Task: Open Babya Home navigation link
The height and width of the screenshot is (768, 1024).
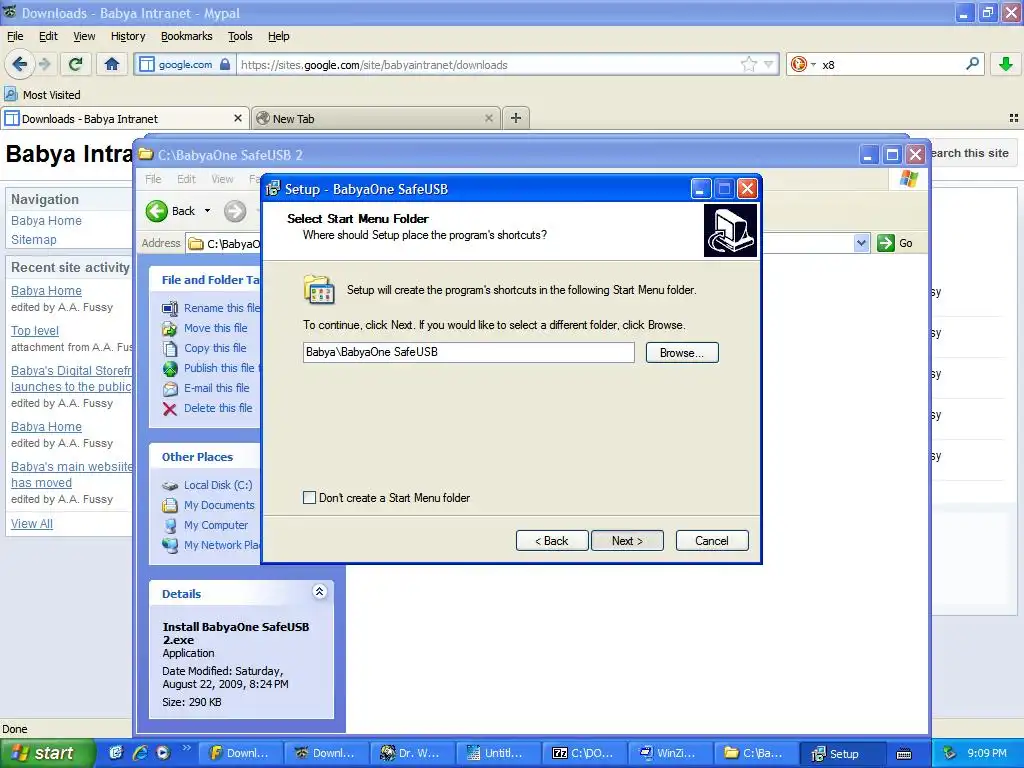Action: tap(46, 221)
